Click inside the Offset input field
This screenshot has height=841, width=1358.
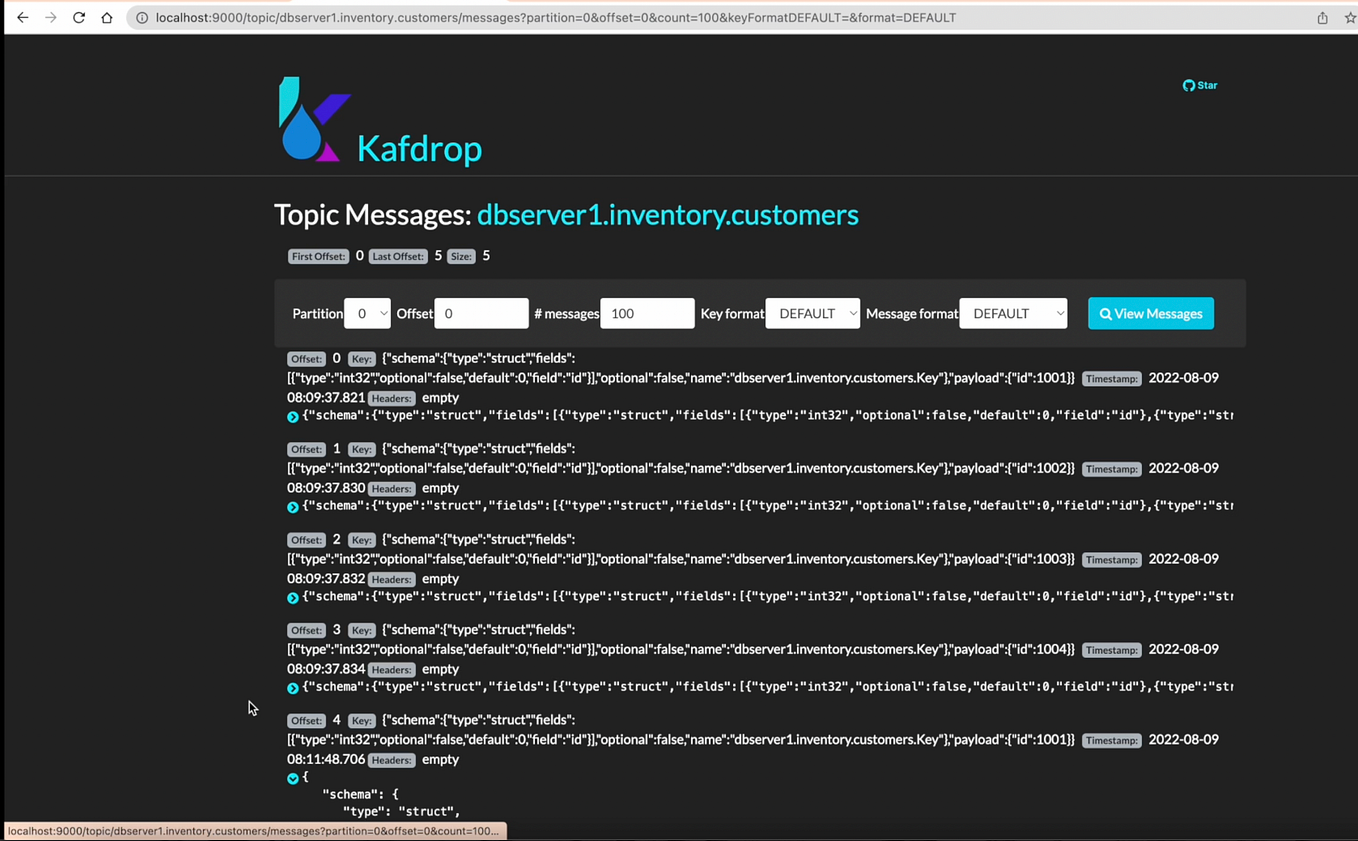481,313
